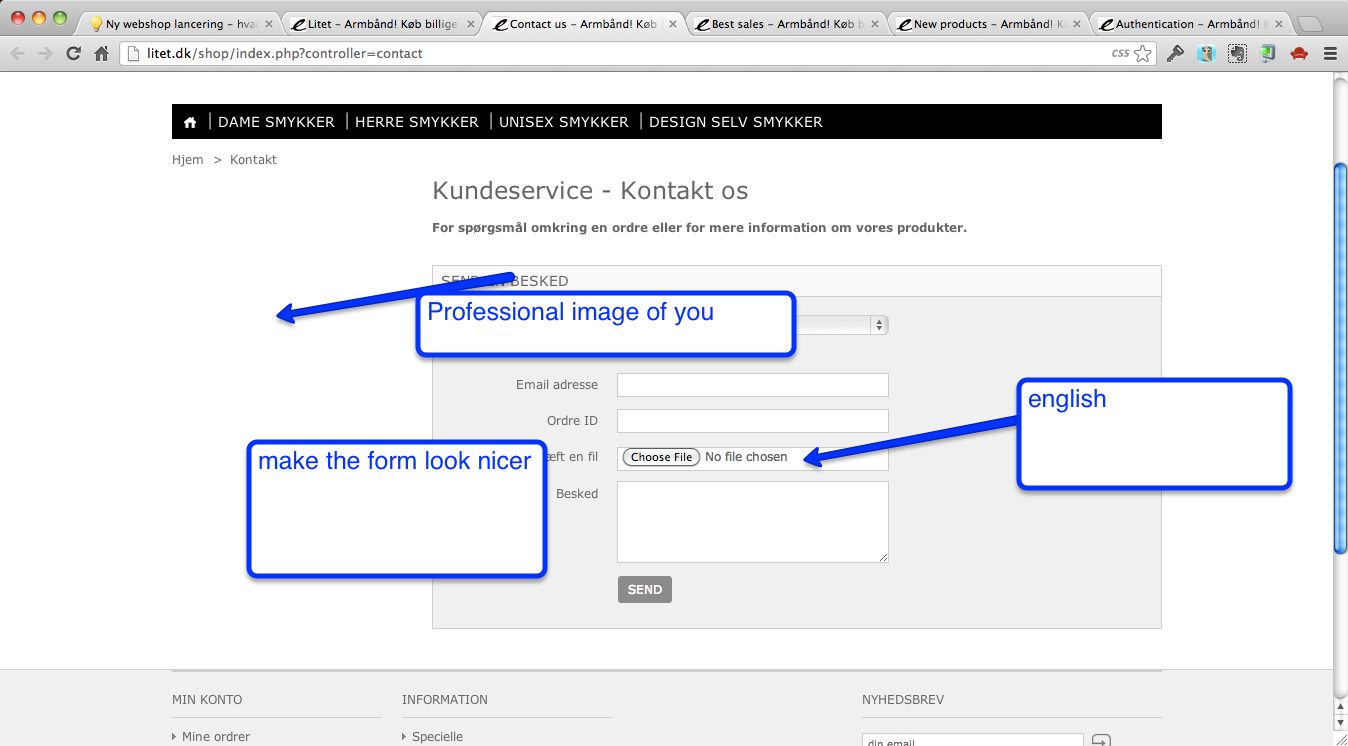Image resolution: width=1348 pixels, height=746 pixels.
Task: Follow the Hjem breadcrumb link
Action: [187, 160]
